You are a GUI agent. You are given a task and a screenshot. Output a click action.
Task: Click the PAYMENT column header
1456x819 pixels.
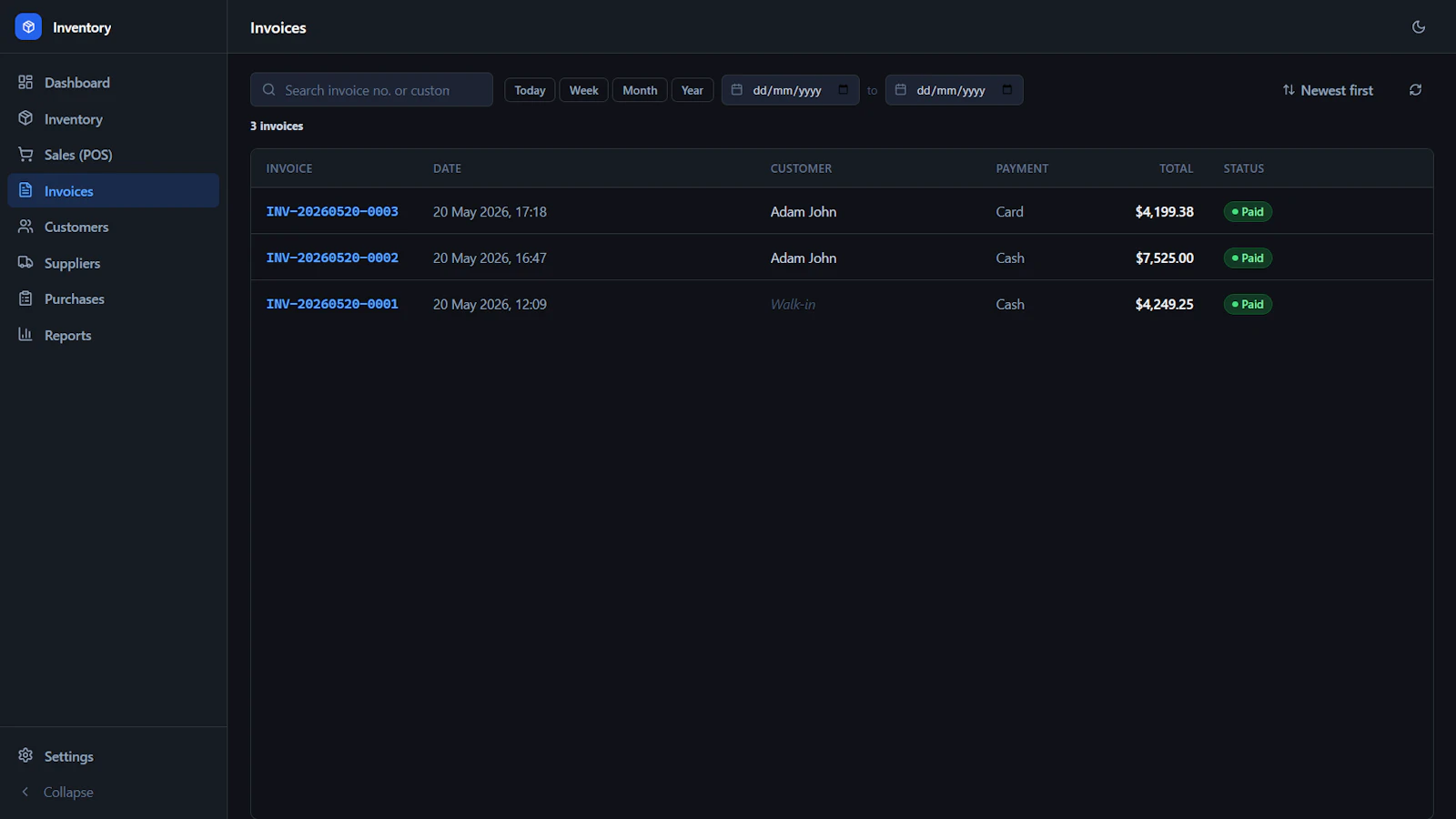(1022, 168)
